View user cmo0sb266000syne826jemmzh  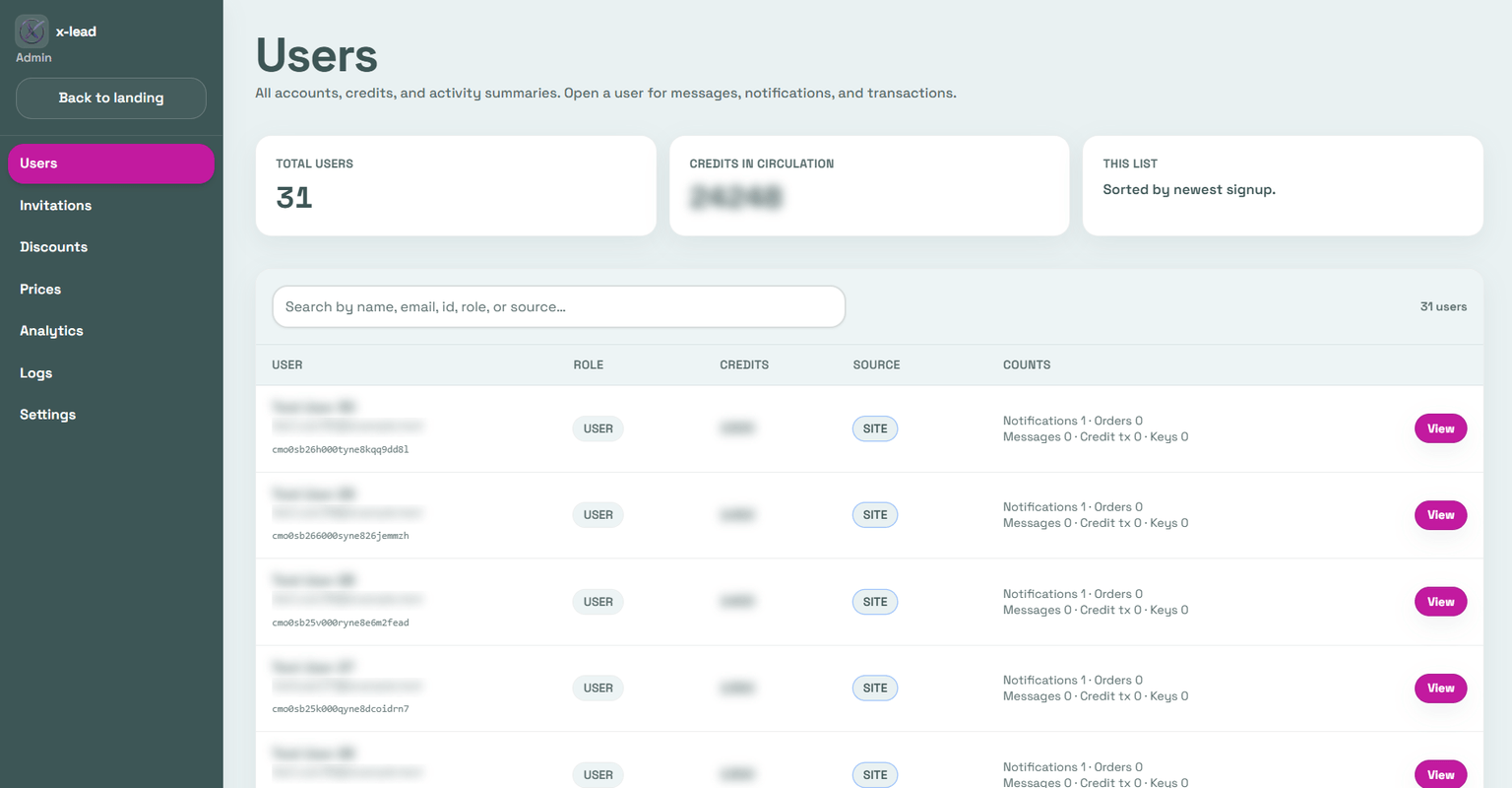coord(1440,515)
